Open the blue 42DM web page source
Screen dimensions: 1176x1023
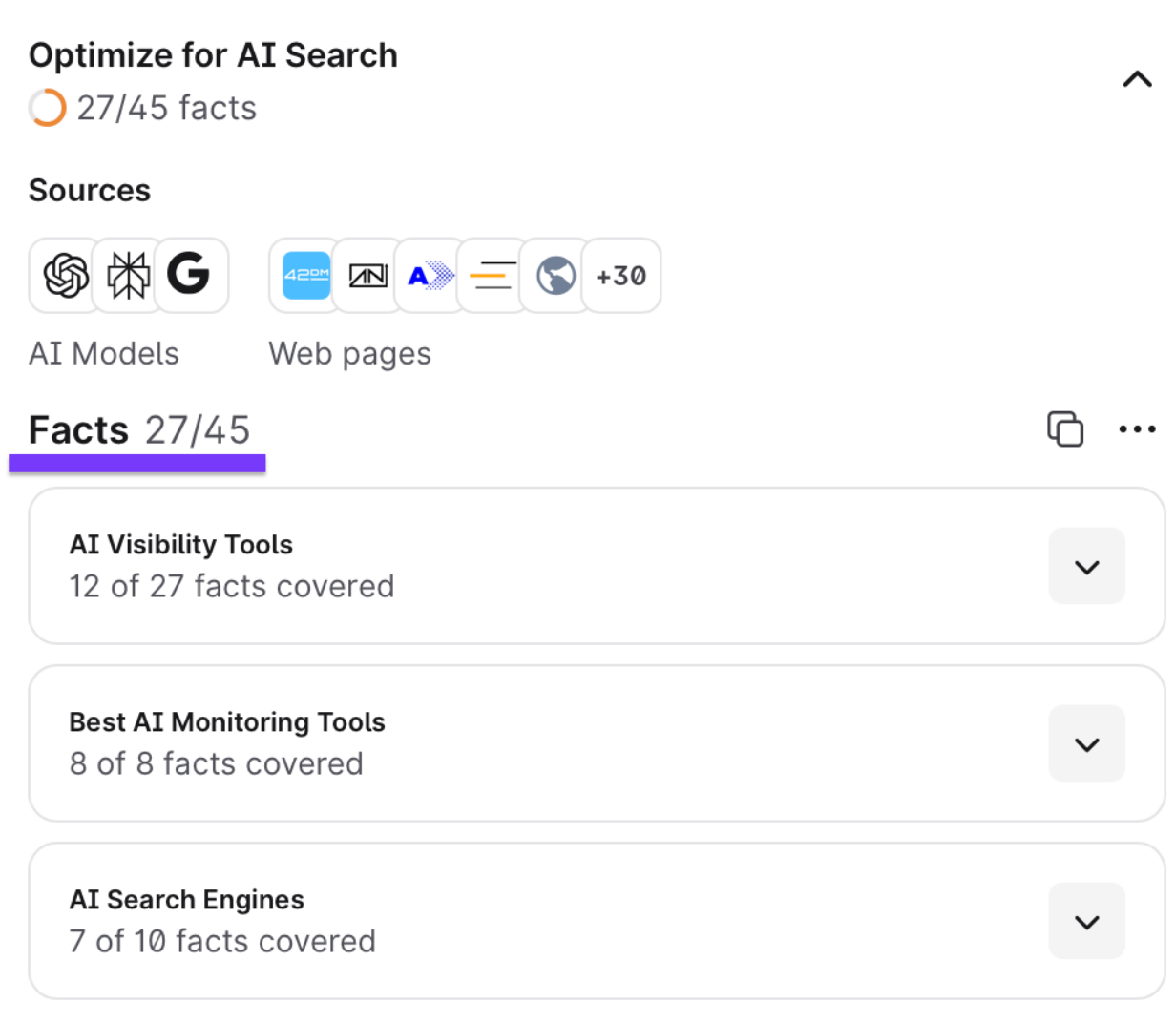coord(306,276)
